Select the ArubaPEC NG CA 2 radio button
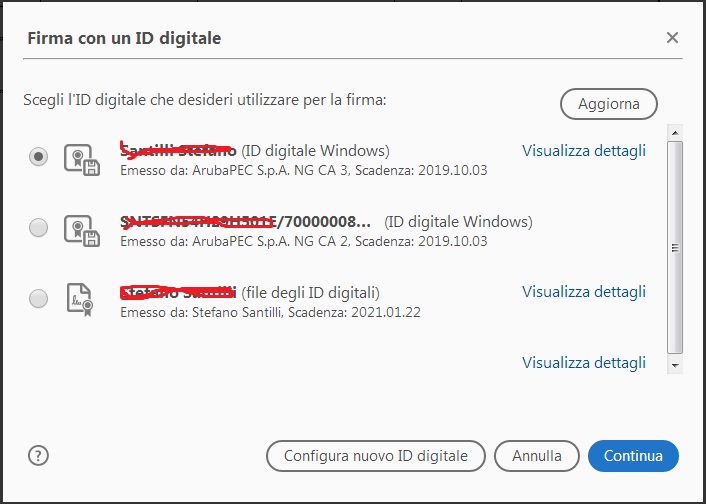Viewport: 706px width, 504px height. click(x=38, y=227)
